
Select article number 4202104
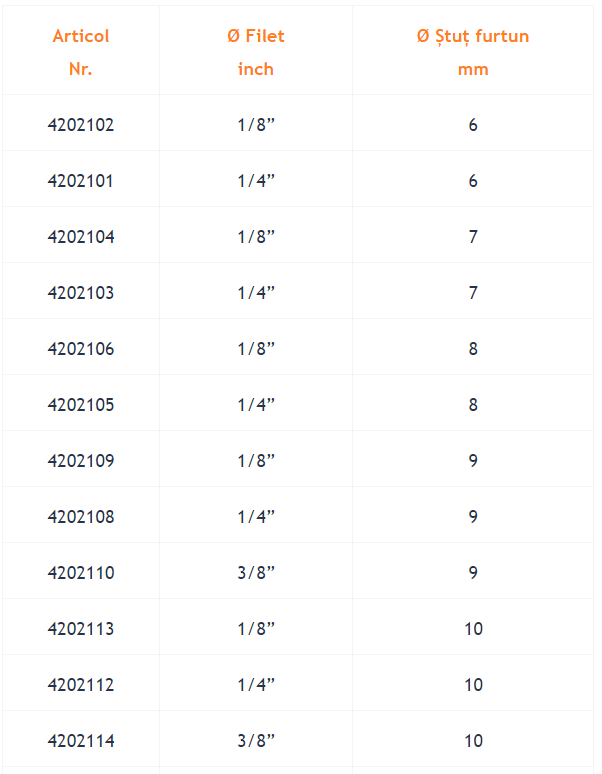pyautogui.click(x=81, y=236)
